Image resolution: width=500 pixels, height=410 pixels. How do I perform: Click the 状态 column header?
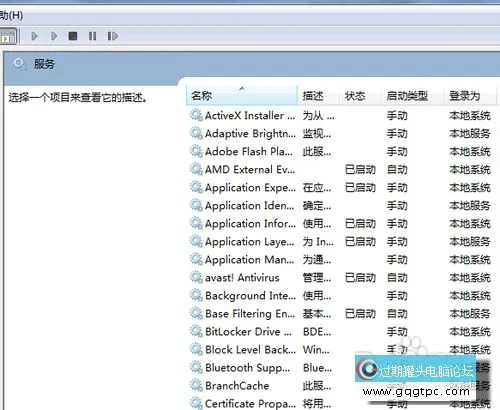pos(360,96)
